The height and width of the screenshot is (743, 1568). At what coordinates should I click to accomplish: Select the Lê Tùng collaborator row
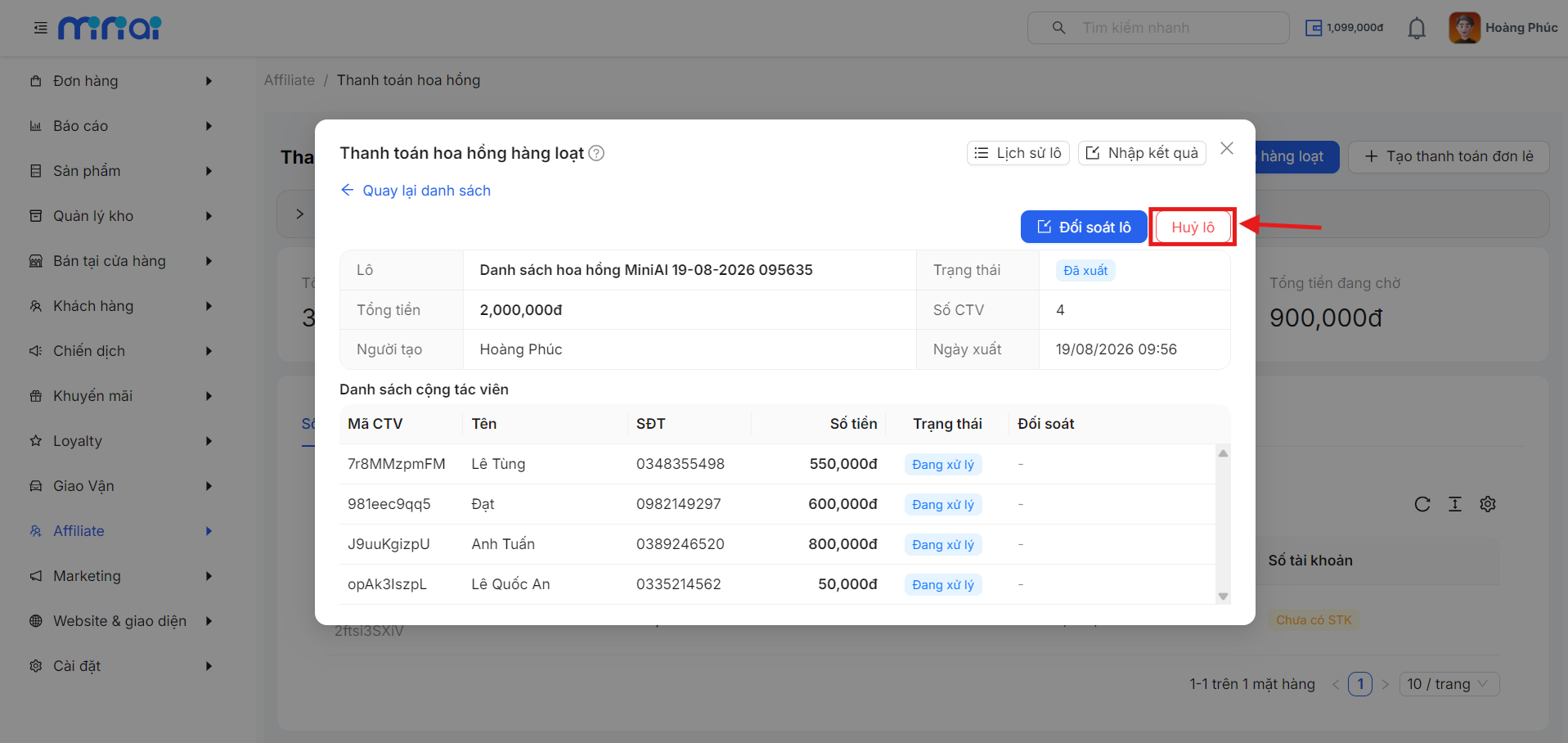click(x=777, y=464)
